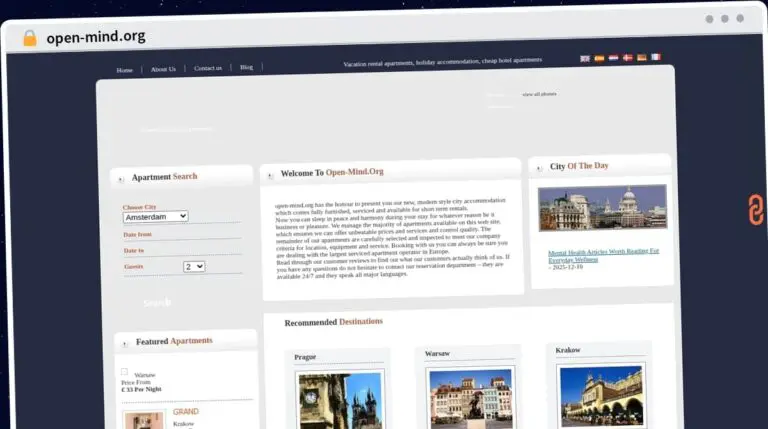This screenshot has height=429, width=768.
Task: Click the Warsaw title in Recommended Destinations
Action: pyautogui.click(x=437, y=354)
